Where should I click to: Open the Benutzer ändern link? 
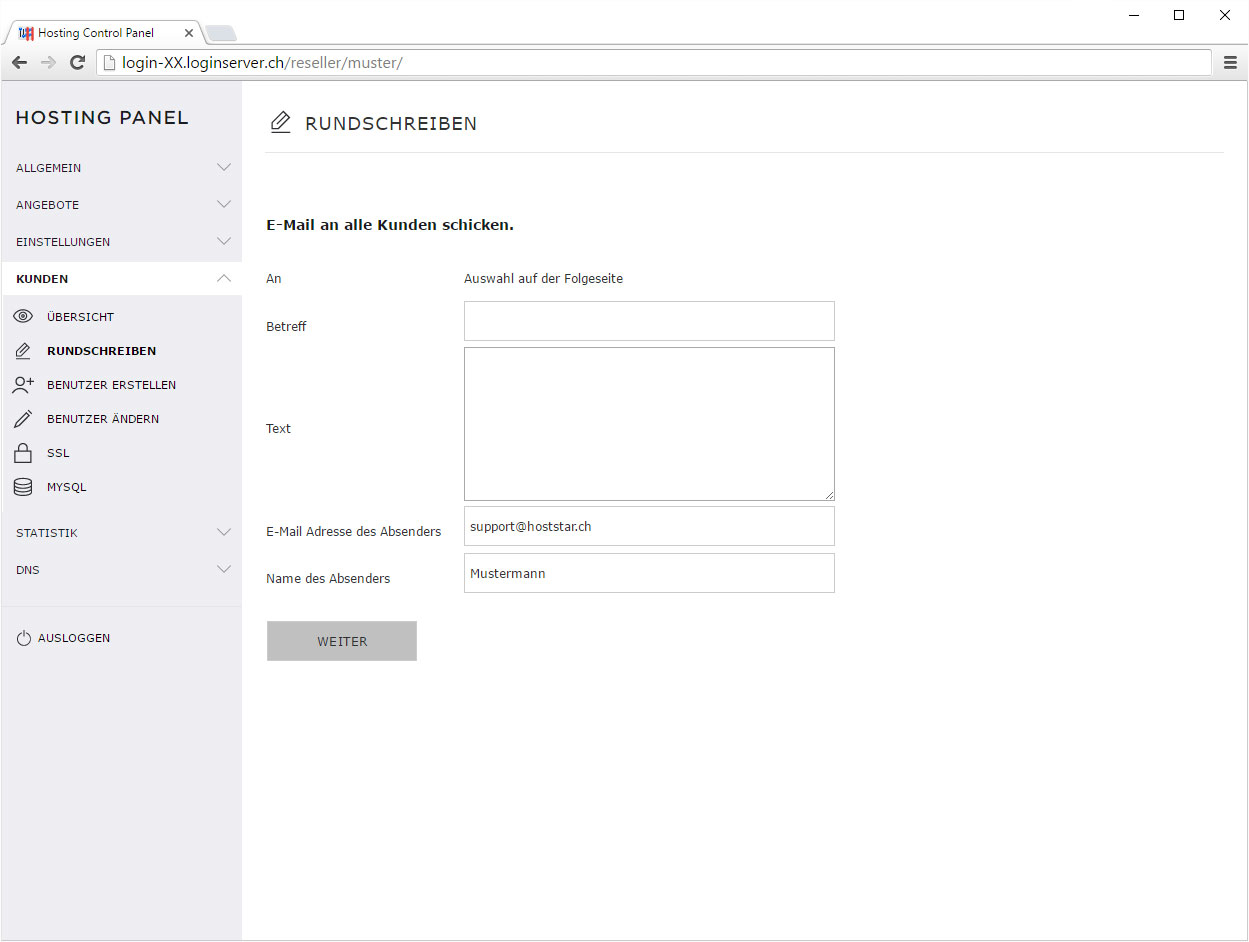click(103, 419)
